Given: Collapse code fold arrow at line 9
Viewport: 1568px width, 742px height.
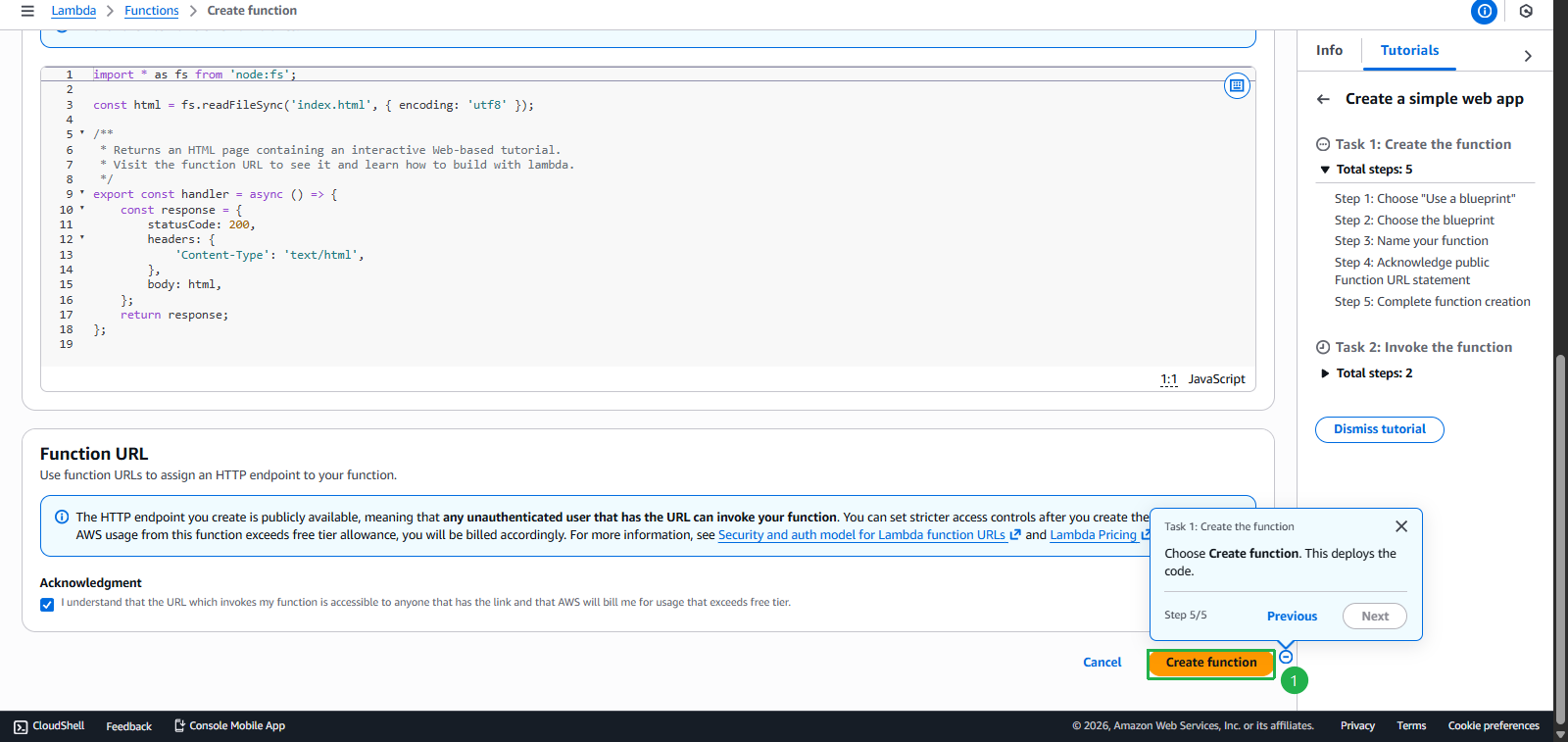Looking at the screenshot, I should (x=82, y=194).
